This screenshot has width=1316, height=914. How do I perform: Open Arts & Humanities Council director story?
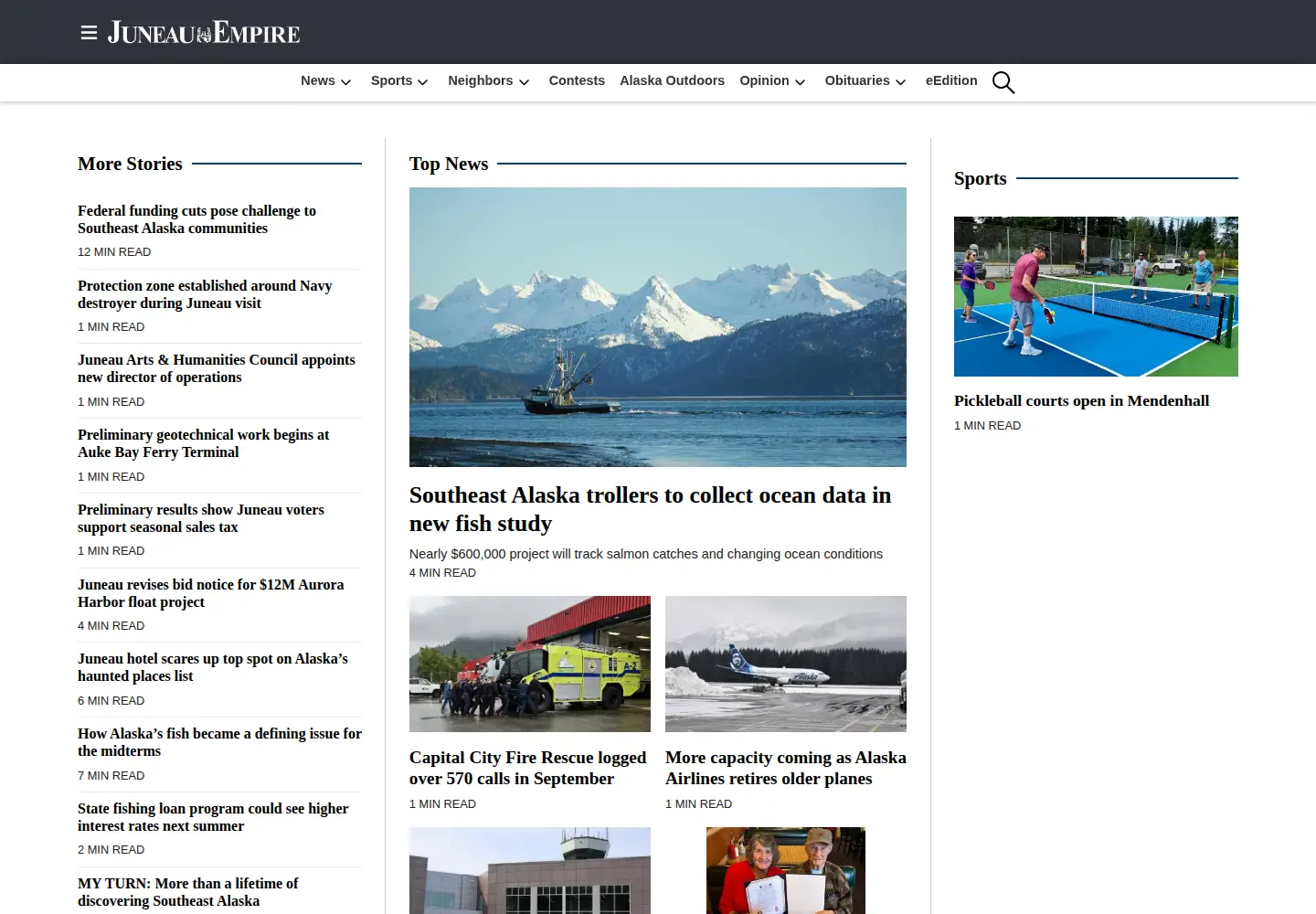(217, 368)
